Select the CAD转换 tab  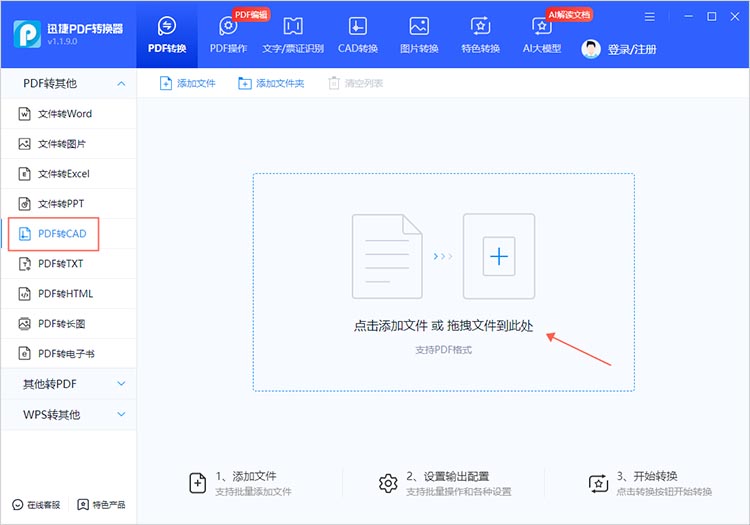[358, 34]
